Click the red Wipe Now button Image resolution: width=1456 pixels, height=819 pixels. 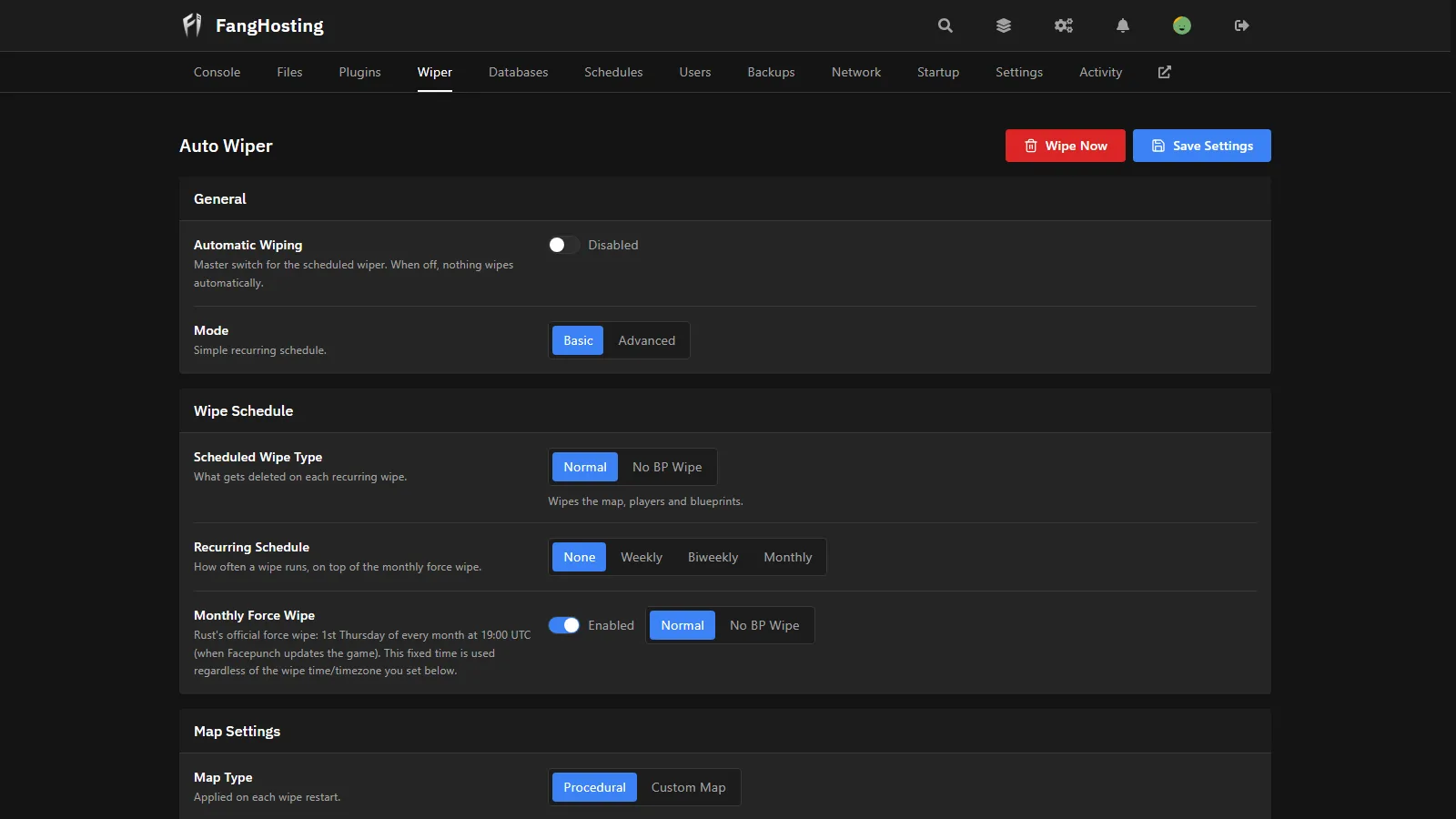click(x=1066, y=146)
